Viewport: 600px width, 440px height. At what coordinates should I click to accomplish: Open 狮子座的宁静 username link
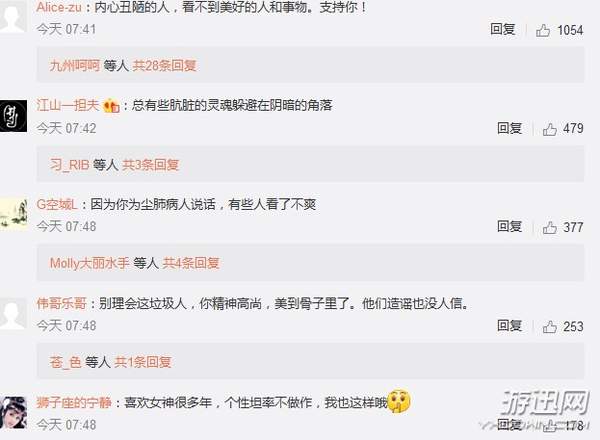pos(74,403)
